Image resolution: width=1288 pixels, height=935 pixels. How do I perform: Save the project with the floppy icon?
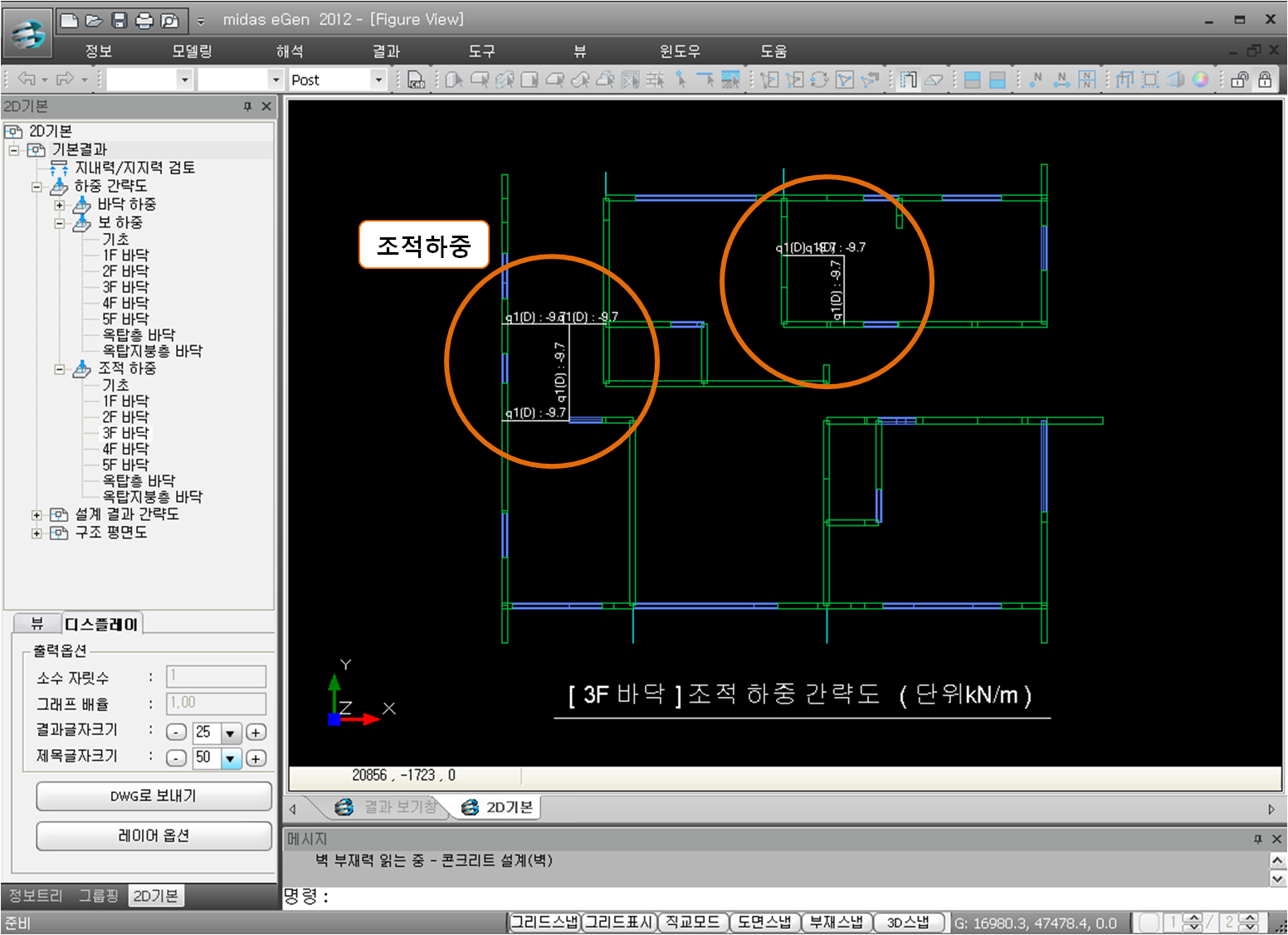[x=120, y=20]
